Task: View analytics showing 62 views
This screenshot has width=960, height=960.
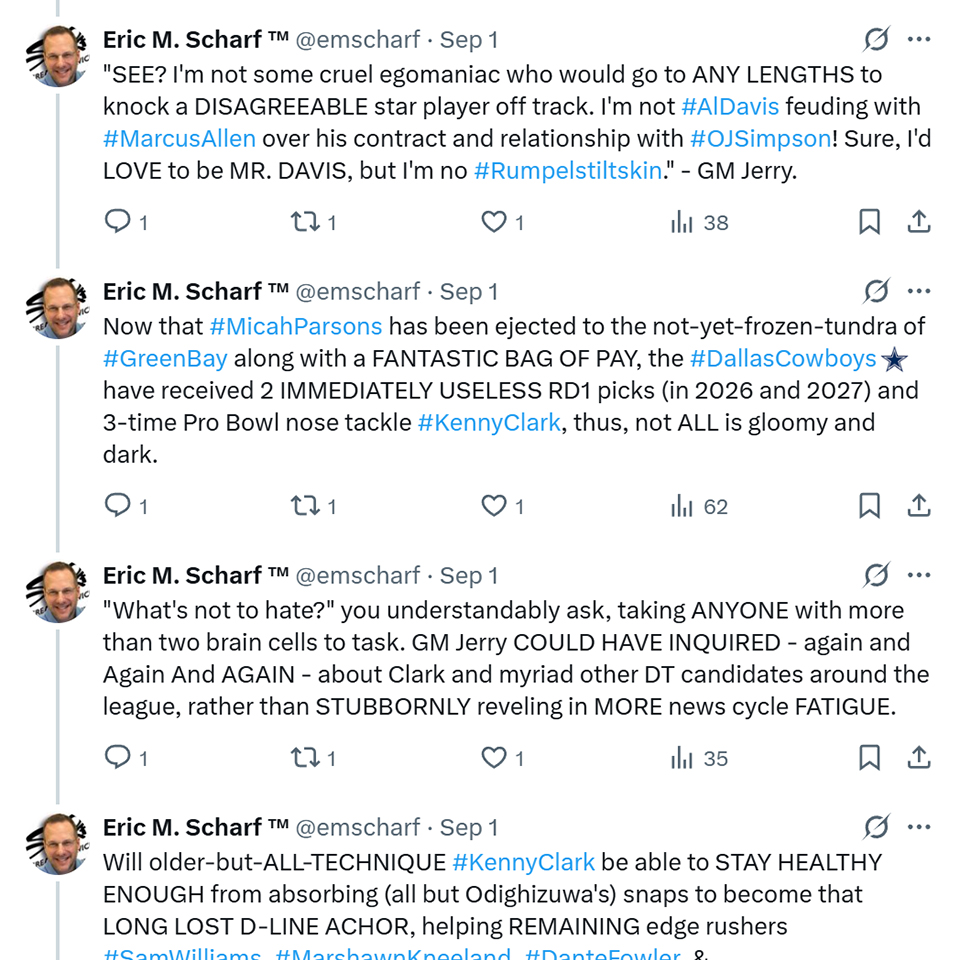Action: [x=700, y=506]
